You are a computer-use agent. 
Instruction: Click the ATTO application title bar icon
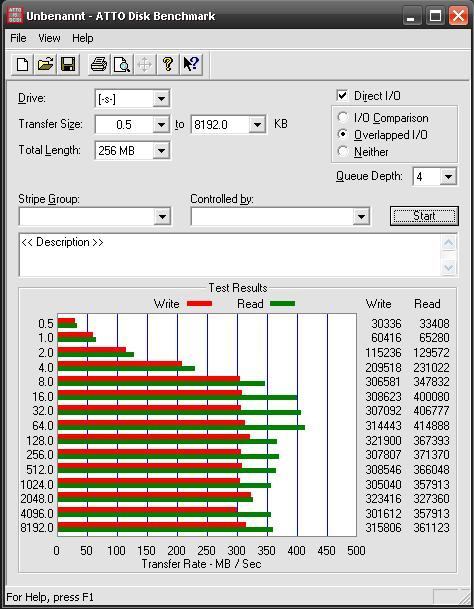pos(15,16)
